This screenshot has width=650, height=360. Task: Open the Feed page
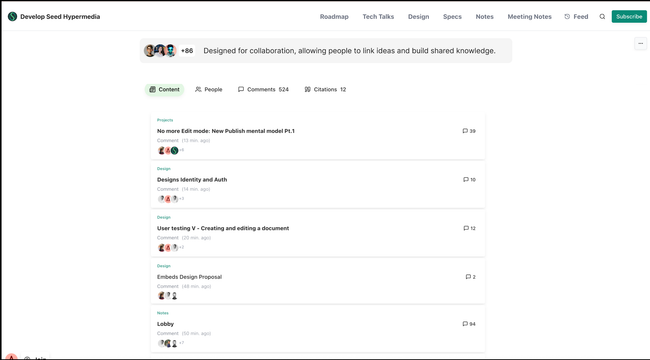click(576, 17)
